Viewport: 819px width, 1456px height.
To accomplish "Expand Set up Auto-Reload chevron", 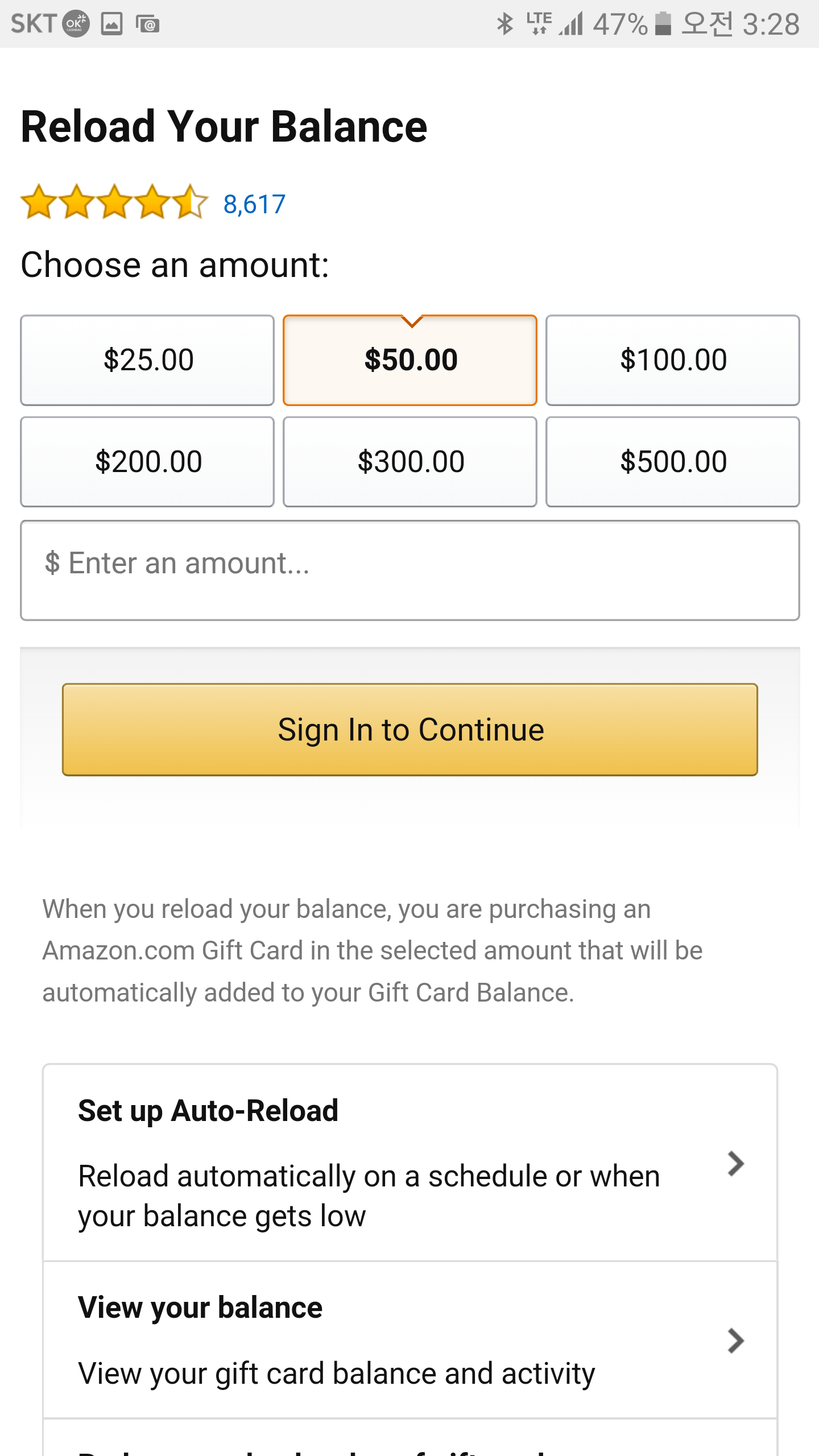I will click(x=736, y=1164).
